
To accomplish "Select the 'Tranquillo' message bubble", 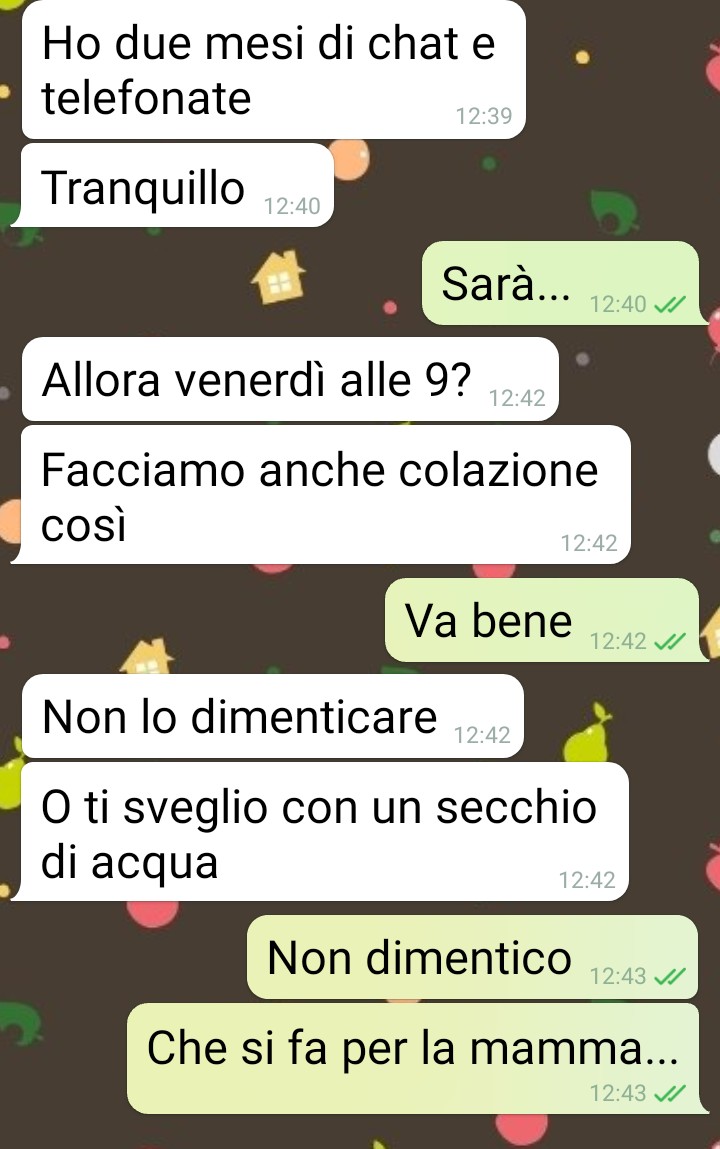I will click(173, 185).
